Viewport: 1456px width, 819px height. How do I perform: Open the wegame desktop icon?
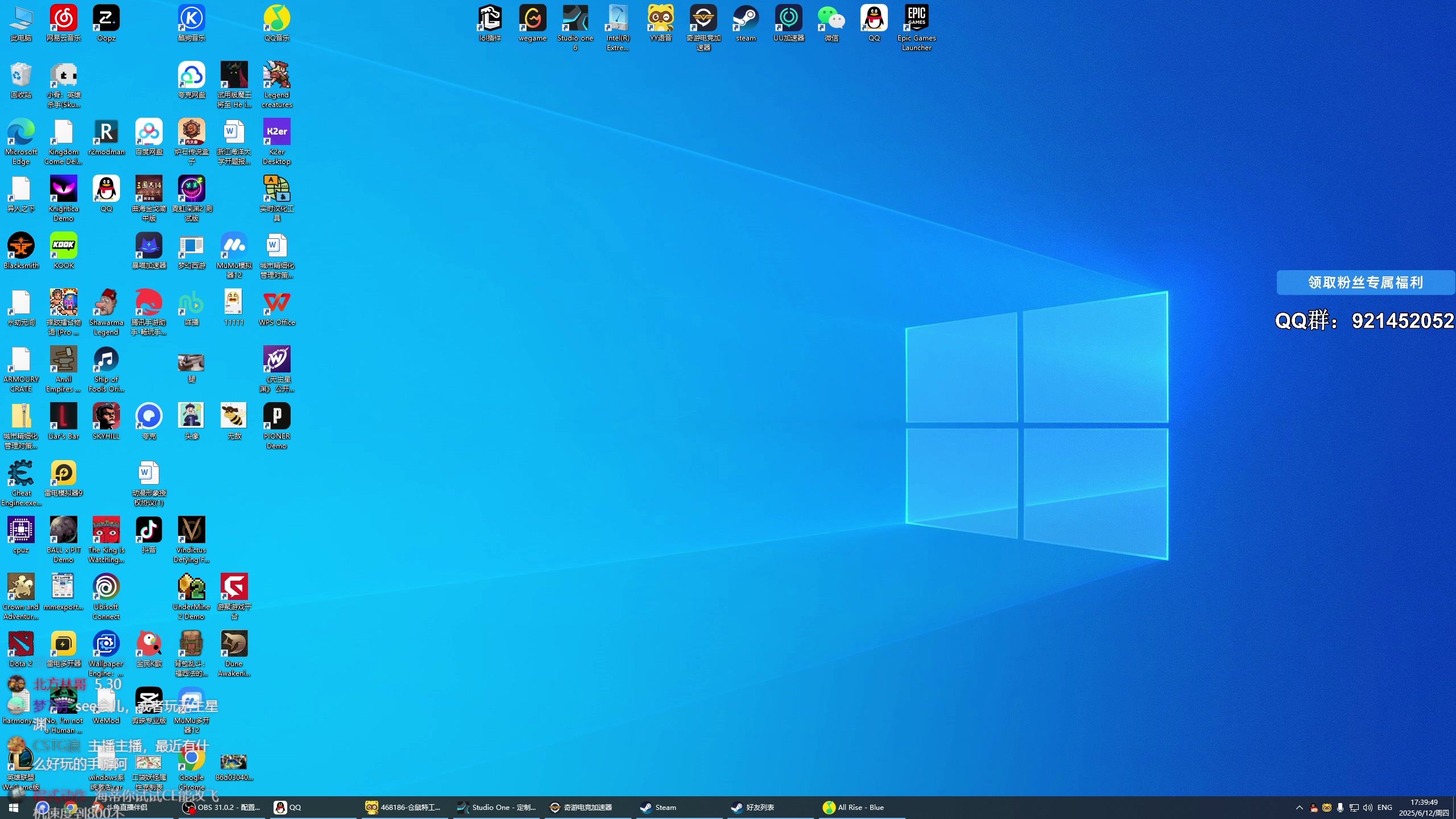tap(532, 23)
